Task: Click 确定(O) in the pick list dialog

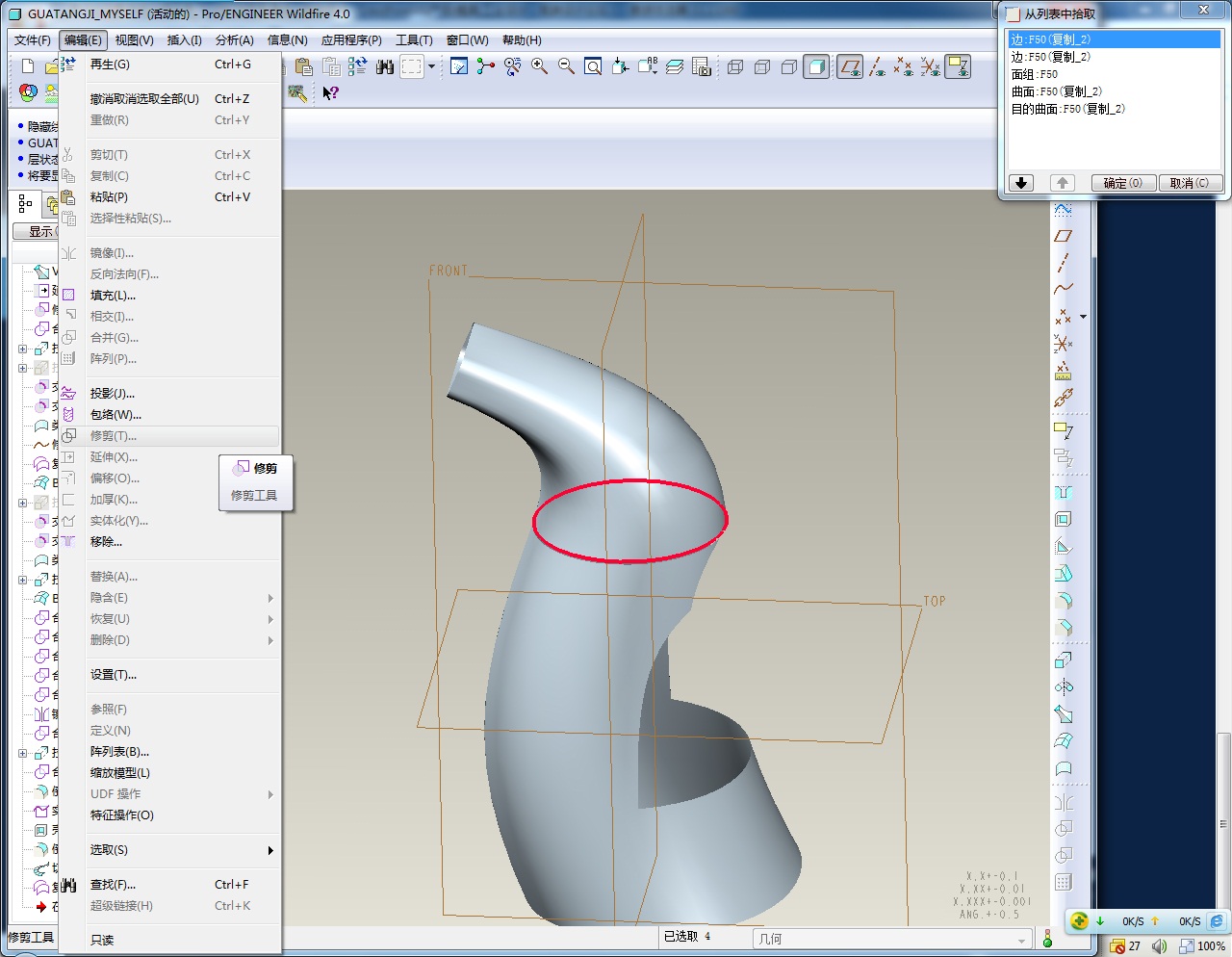Action: pyautogui.click(x=1122, y=183)
